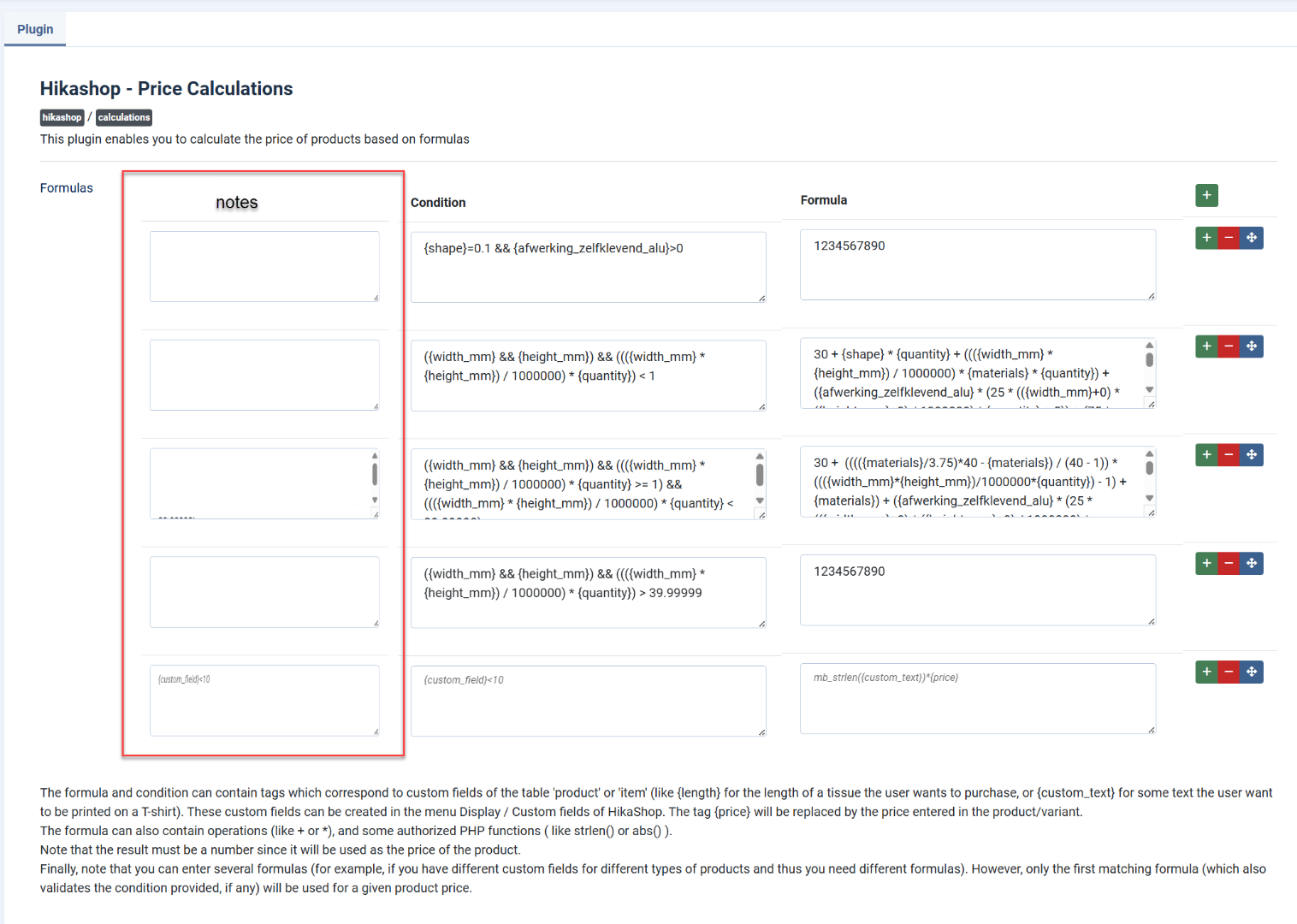1297x924 pixels.
Task: Click the hikashop tag badge
Action: tap(62, 117)
